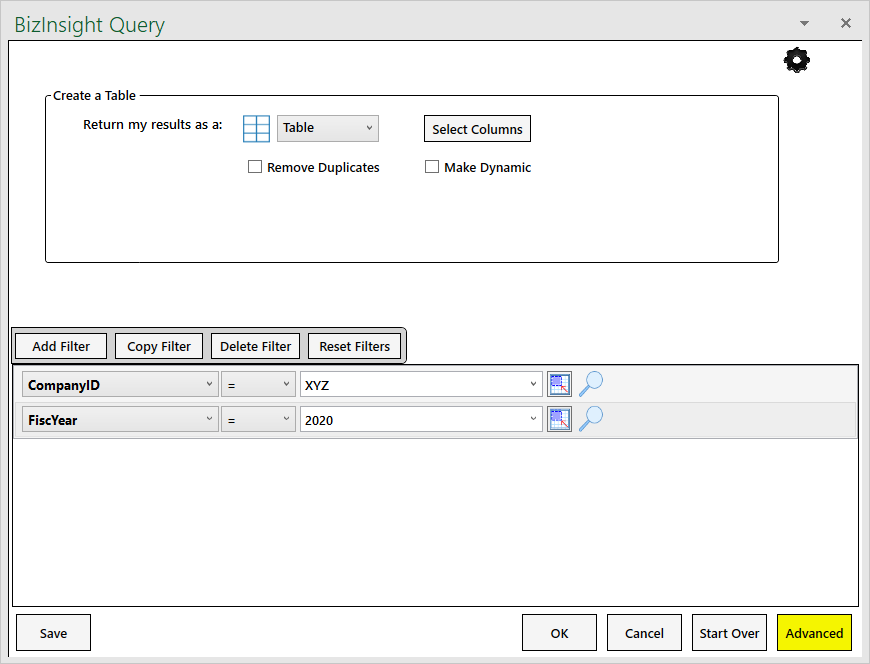Image resolution: width=870 pixels, height=664 pixels.
Task: Click Reset Filters
Action: (x=355, y=346)
